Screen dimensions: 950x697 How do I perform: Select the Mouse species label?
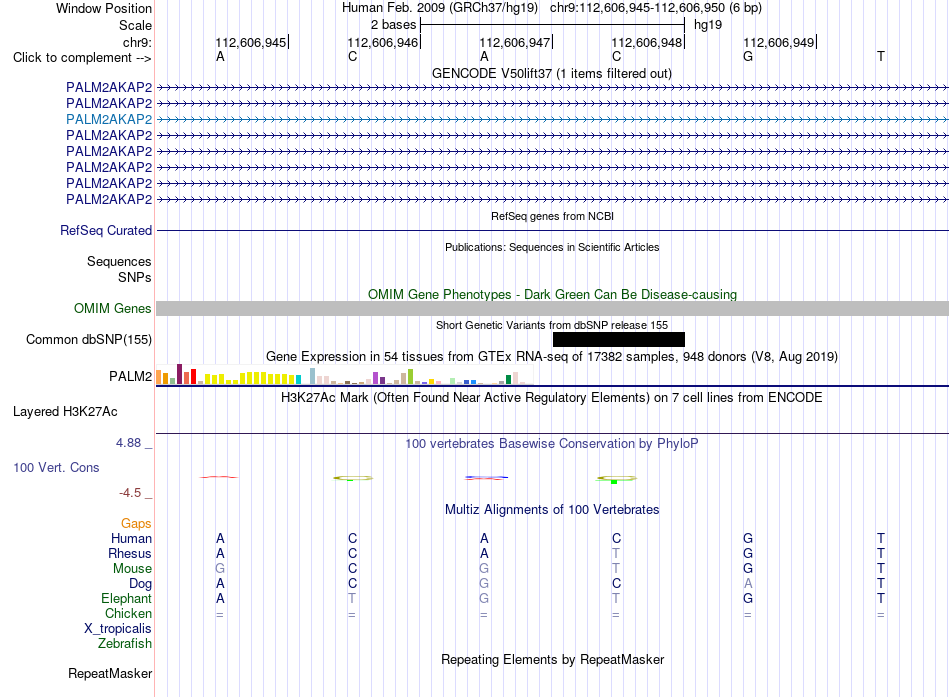point(132,569)
